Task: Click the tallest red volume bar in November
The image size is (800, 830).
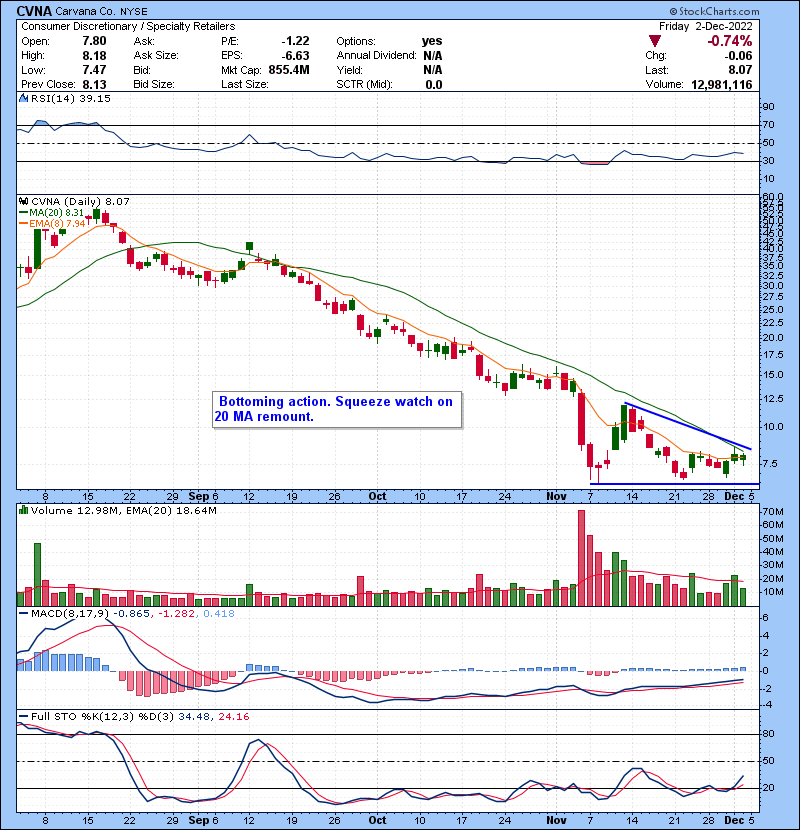Action: tap(581, 558)
